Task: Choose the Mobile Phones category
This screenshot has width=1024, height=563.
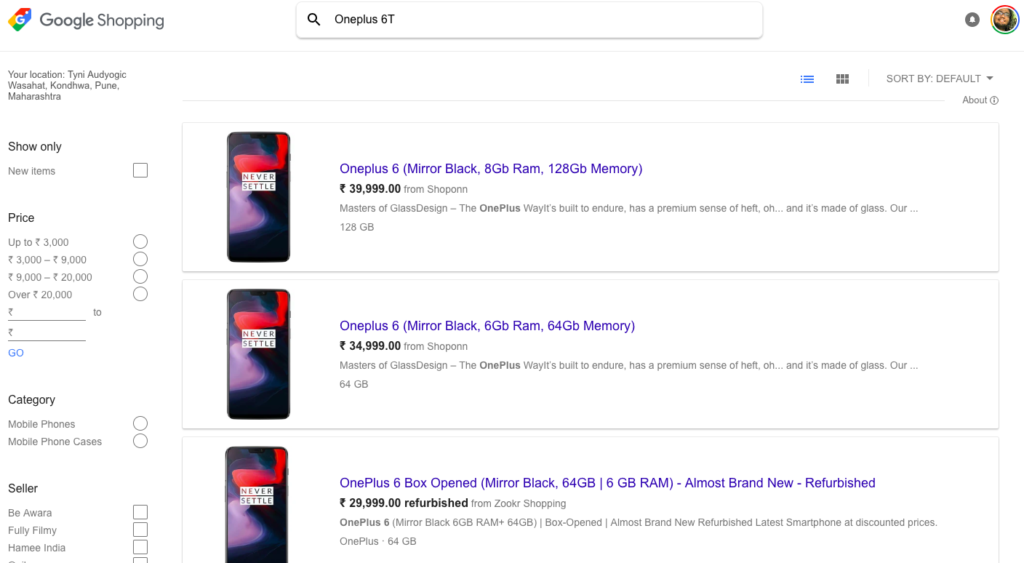Action: tap(140, 424)
